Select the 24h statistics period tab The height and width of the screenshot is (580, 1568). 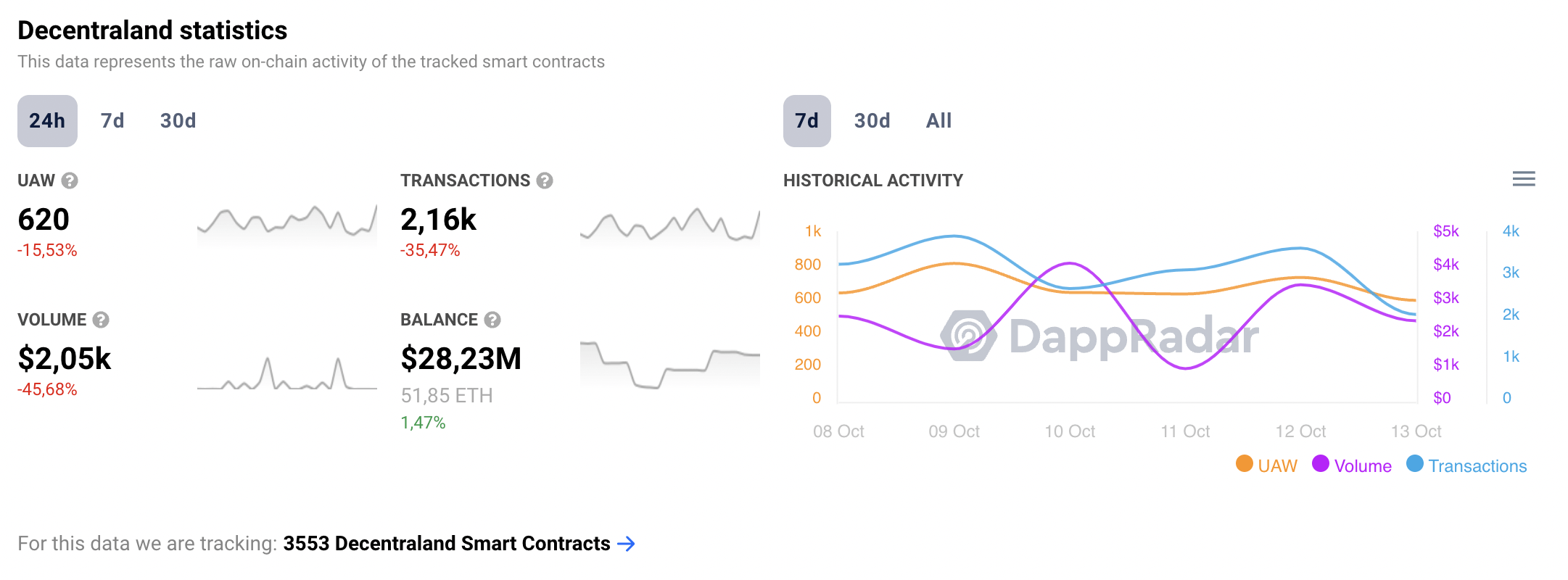[x=47, y=121]
